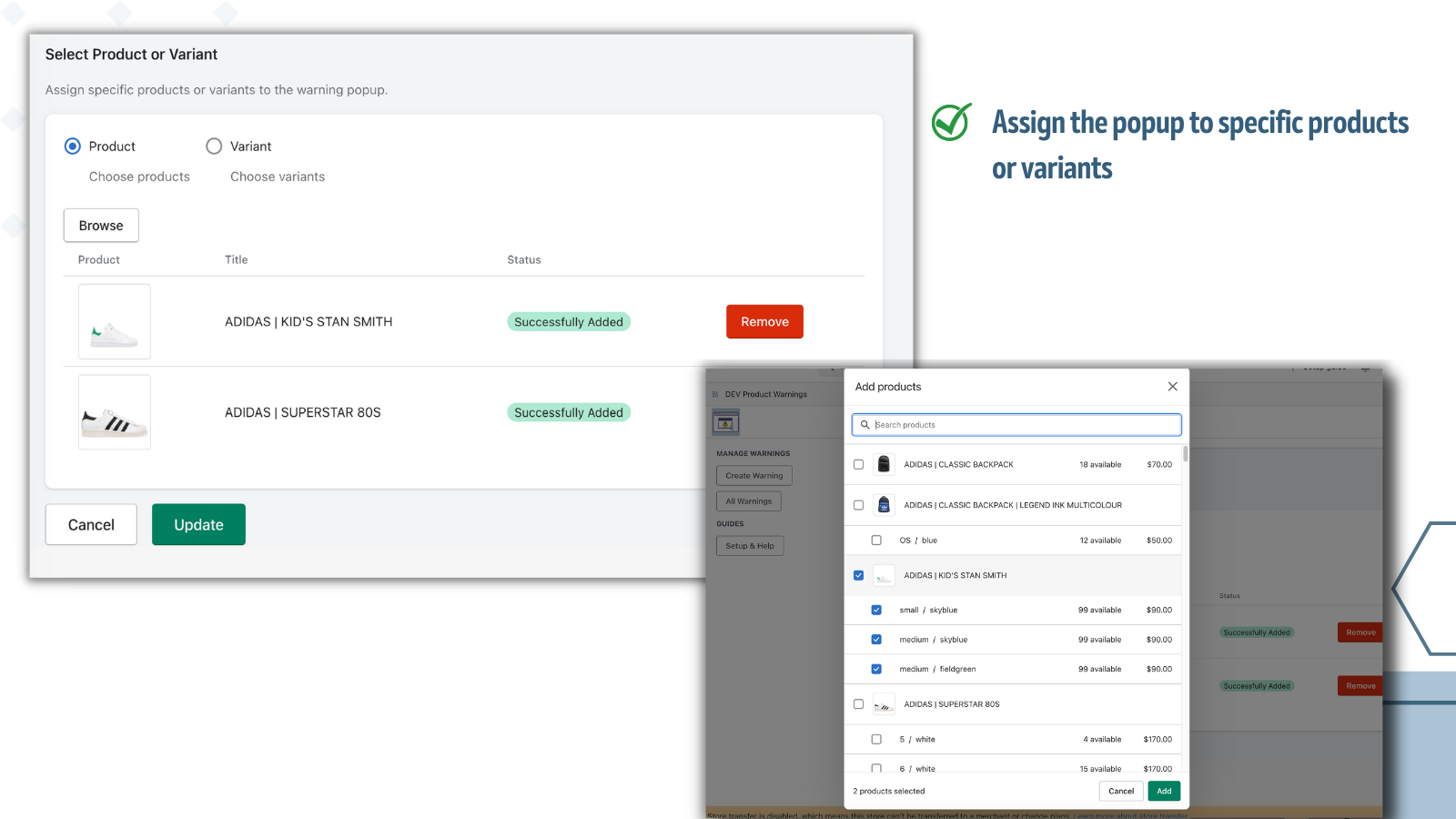1456x819 pixels.
Task: Open the KID'S STAN SMITH thumbnail in the product table
Action: (x=115, y=321)
